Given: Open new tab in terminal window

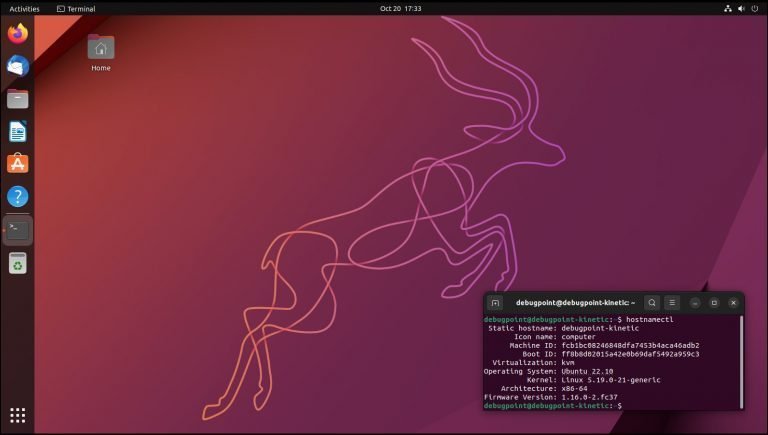Looking at the screenshot, I should tap(495, 303).
